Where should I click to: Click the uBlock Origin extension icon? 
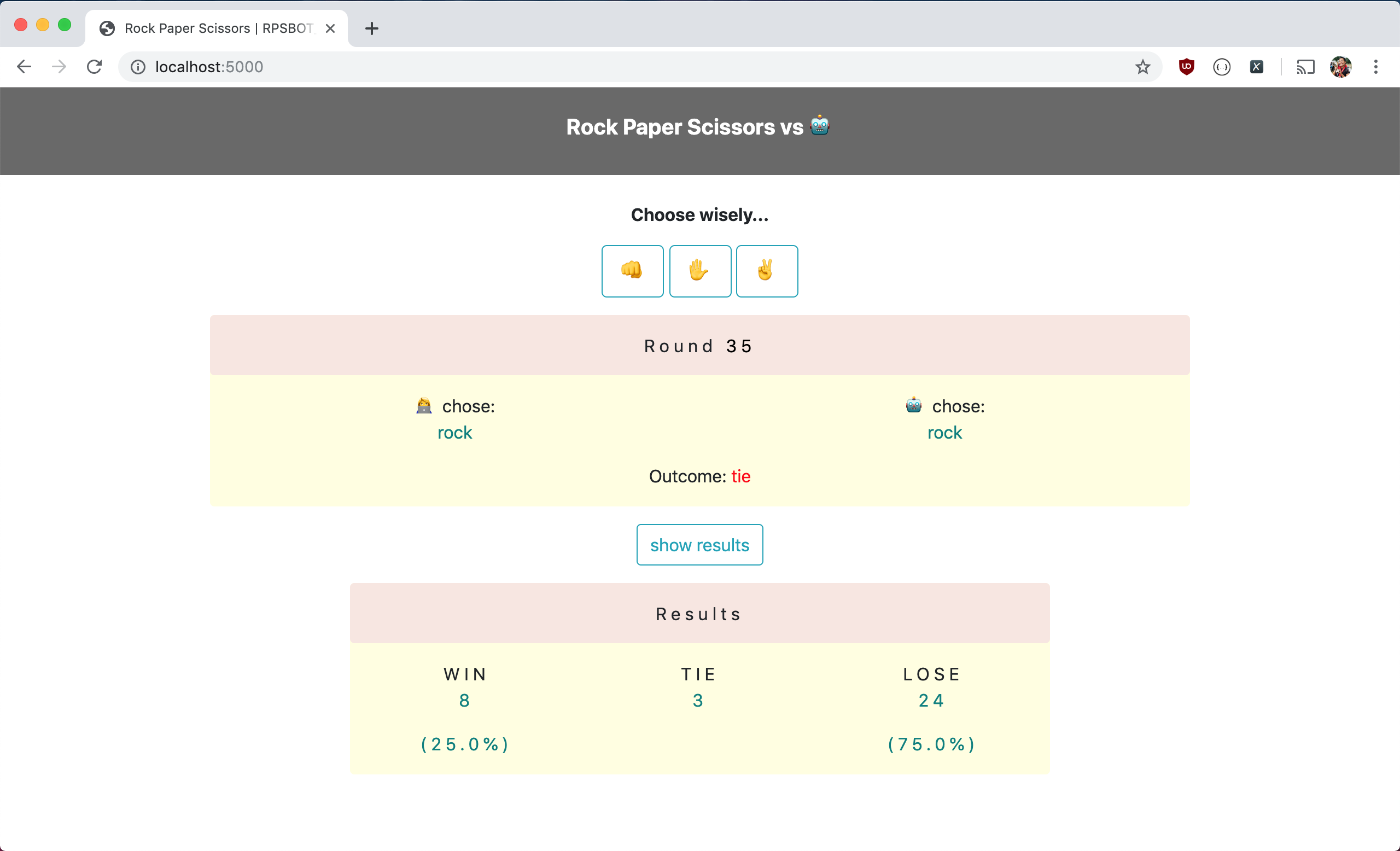[x=1186, y=67]
